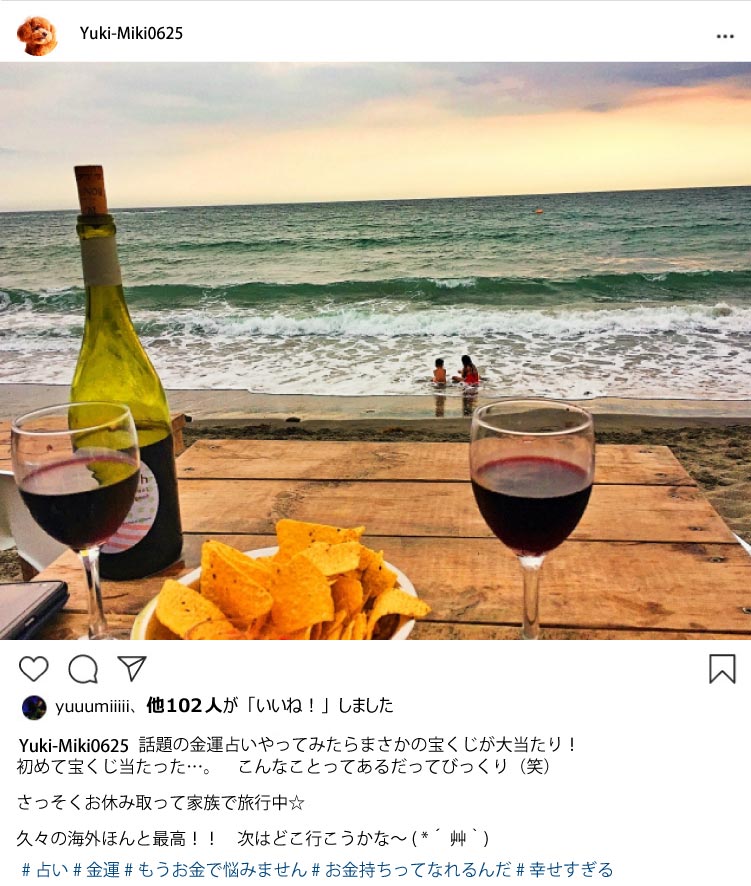
Task: Click the Yuki-Miki0625 name in the caption
Action: click(73, 746)
